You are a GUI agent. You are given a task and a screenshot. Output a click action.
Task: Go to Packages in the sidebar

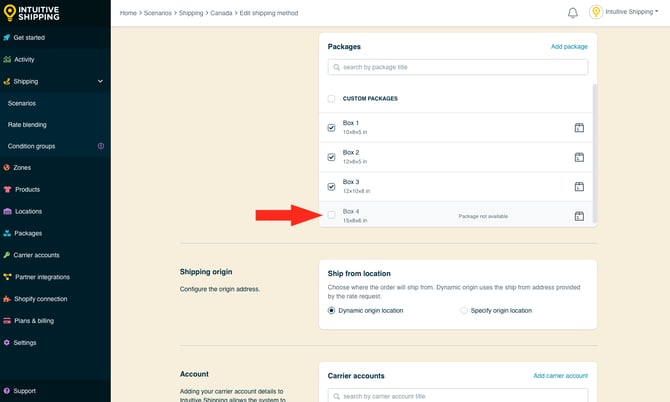(28, 233)
